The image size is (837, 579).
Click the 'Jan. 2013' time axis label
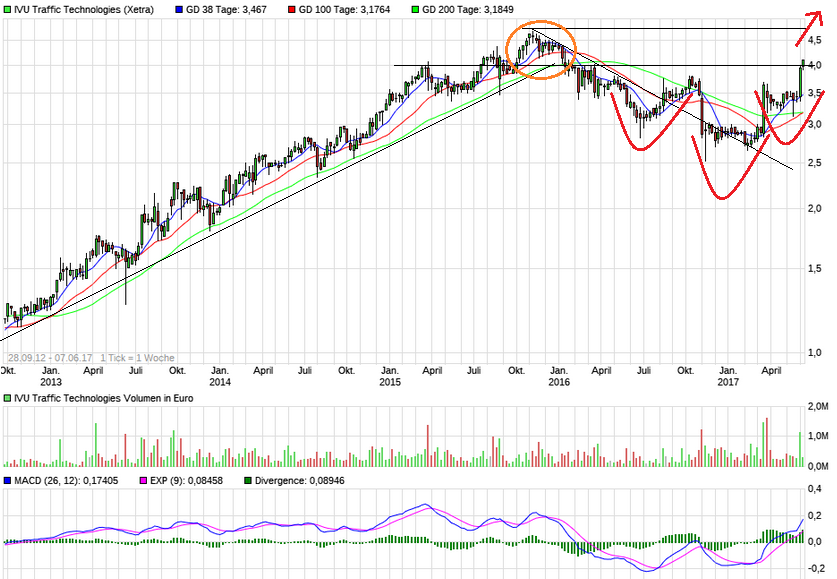tap(51, 376)
